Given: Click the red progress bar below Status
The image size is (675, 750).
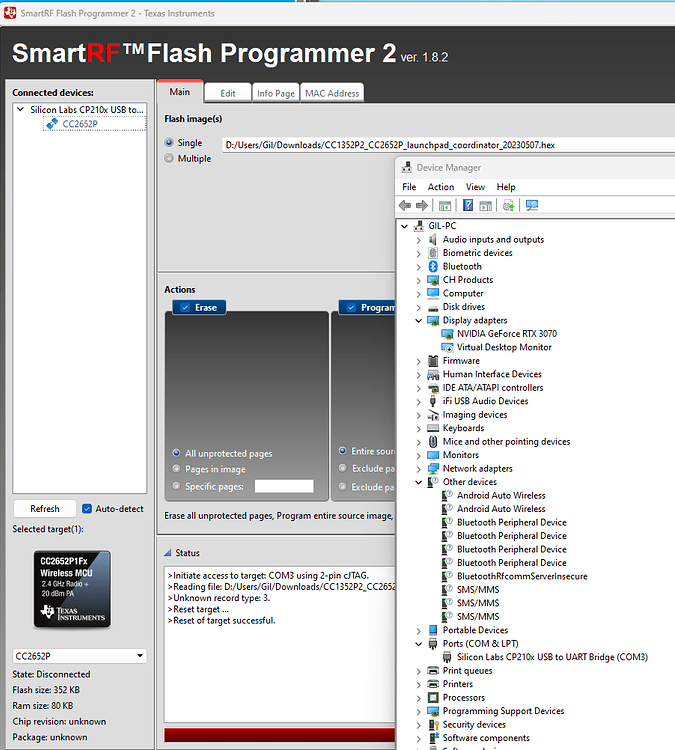Looking at the screenshot, I should (x=279, y=735).
